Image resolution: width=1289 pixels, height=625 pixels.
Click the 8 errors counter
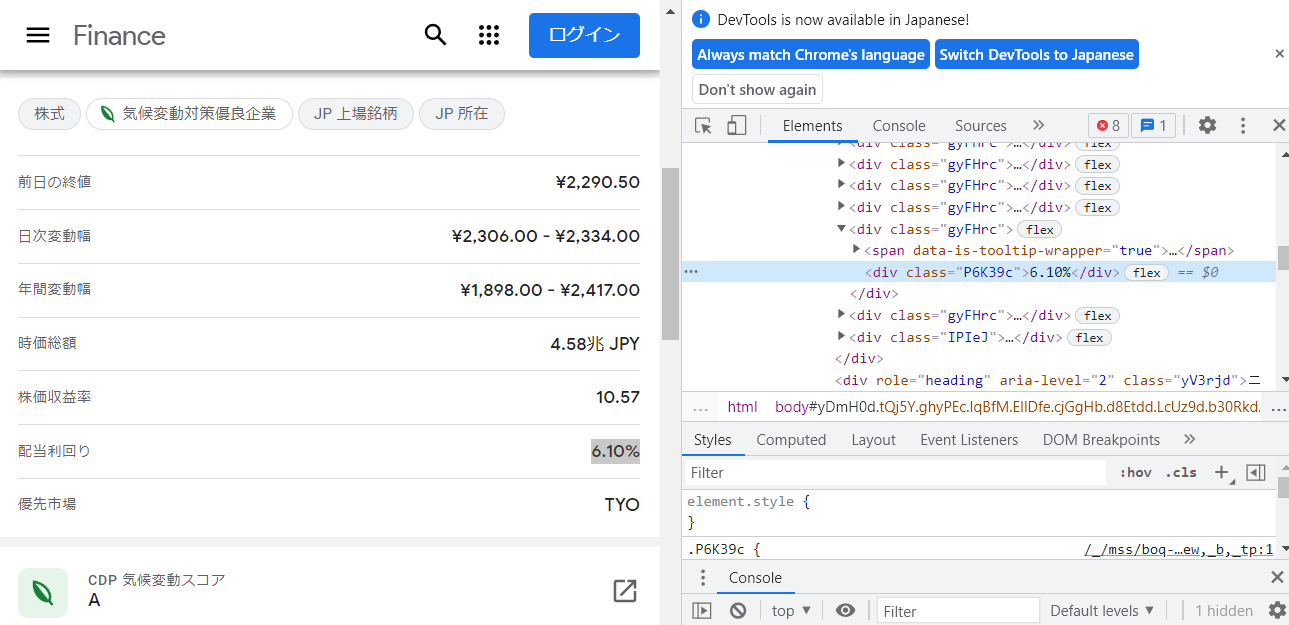(1108, 125)
